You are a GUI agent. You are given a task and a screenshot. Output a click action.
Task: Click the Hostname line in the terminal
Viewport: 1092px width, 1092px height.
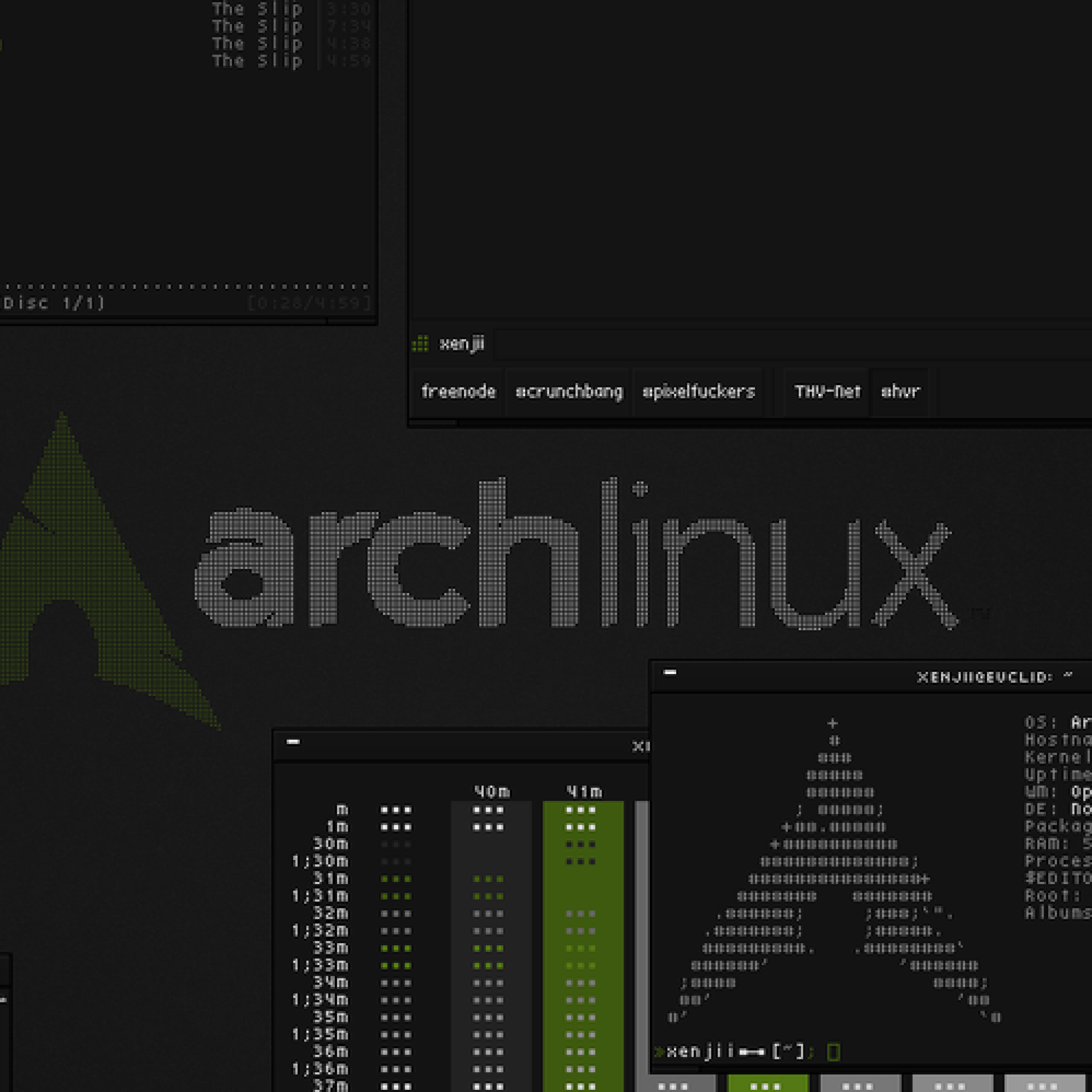pos(1057,740)
